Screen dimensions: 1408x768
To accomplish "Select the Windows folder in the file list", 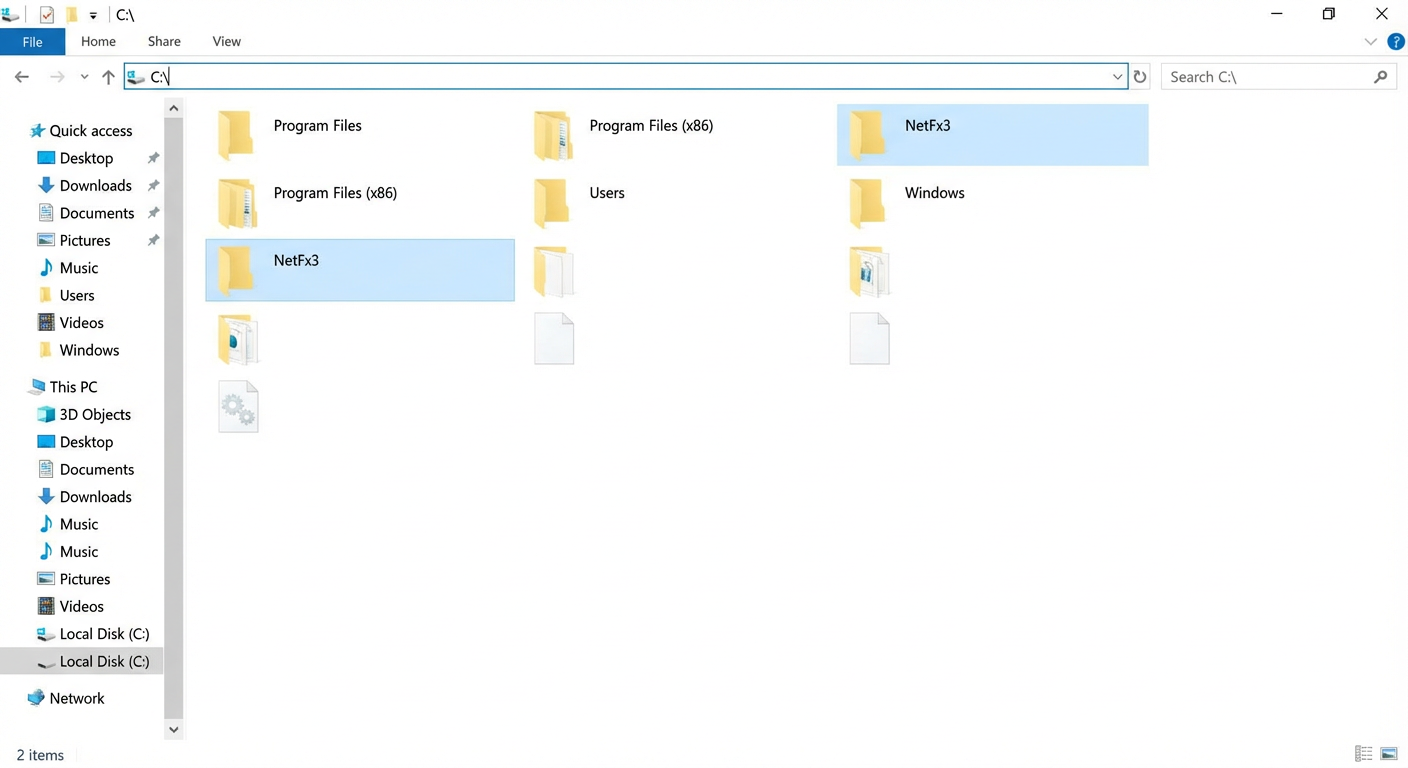I will 933,192.
